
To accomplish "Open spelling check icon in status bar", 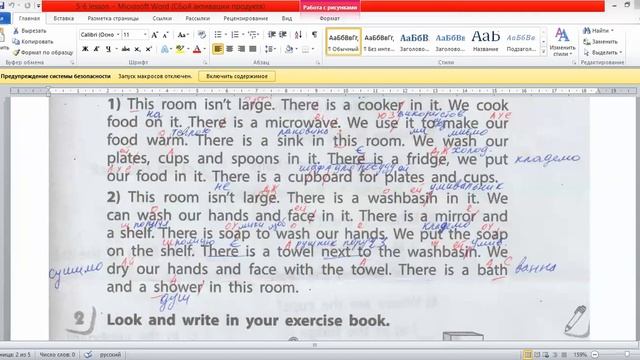I will [x=88, y=355].
